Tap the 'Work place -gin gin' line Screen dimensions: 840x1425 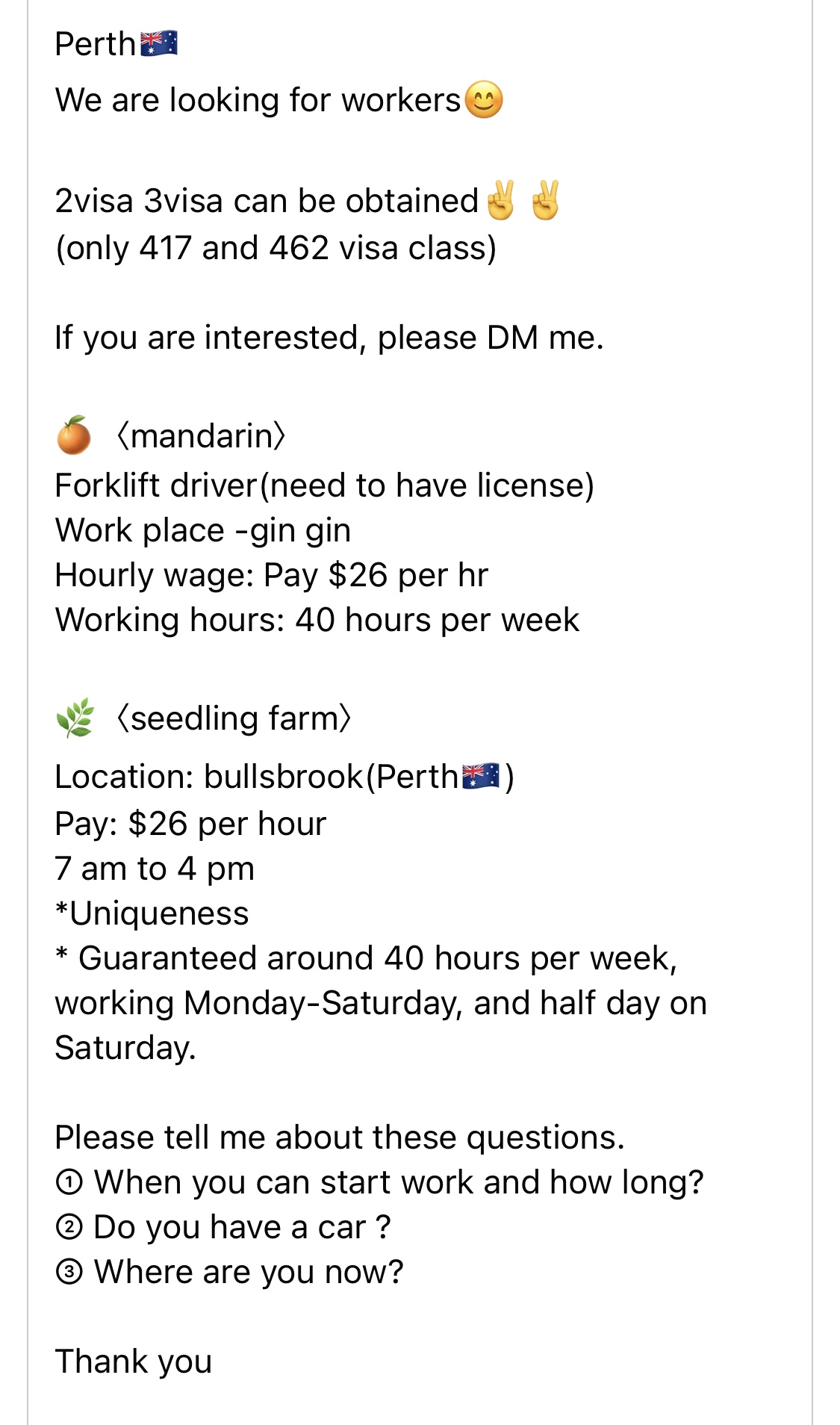(x=203, y=530)
